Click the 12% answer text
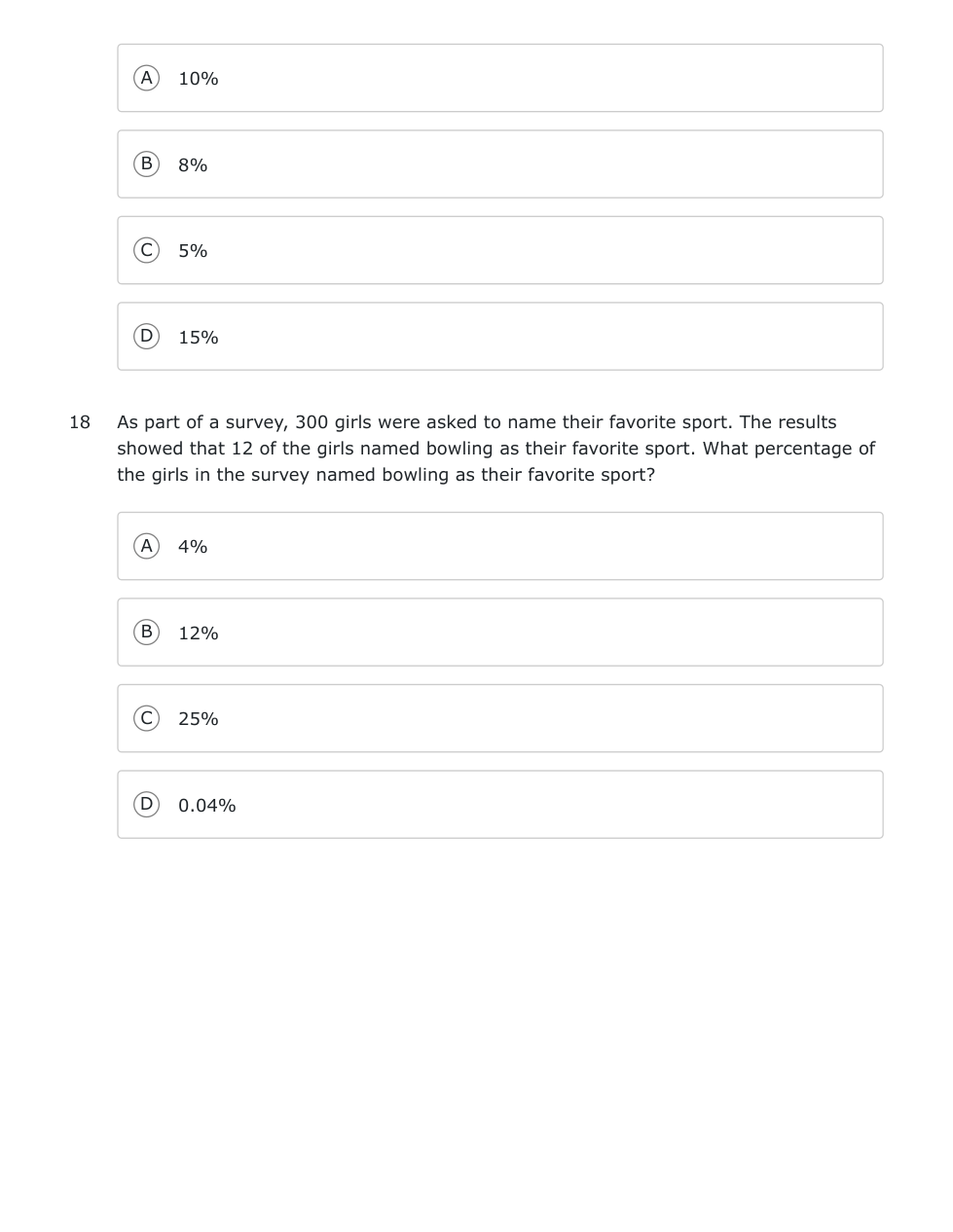The image size is (953, 1232). tap(198, 634)
